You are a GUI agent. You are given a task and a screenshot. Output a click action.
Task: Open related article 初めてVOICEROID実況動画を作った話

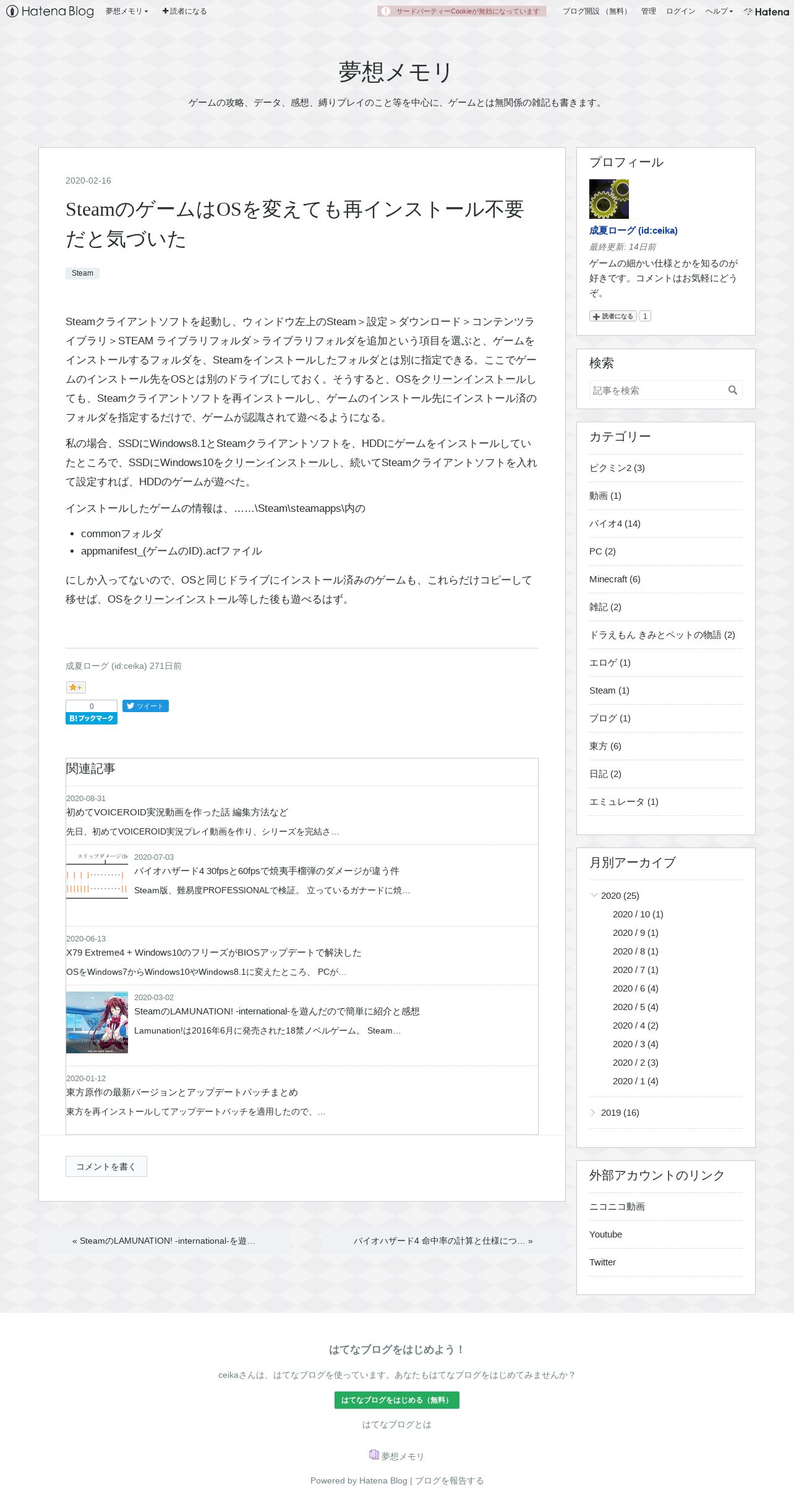(177, 812)
